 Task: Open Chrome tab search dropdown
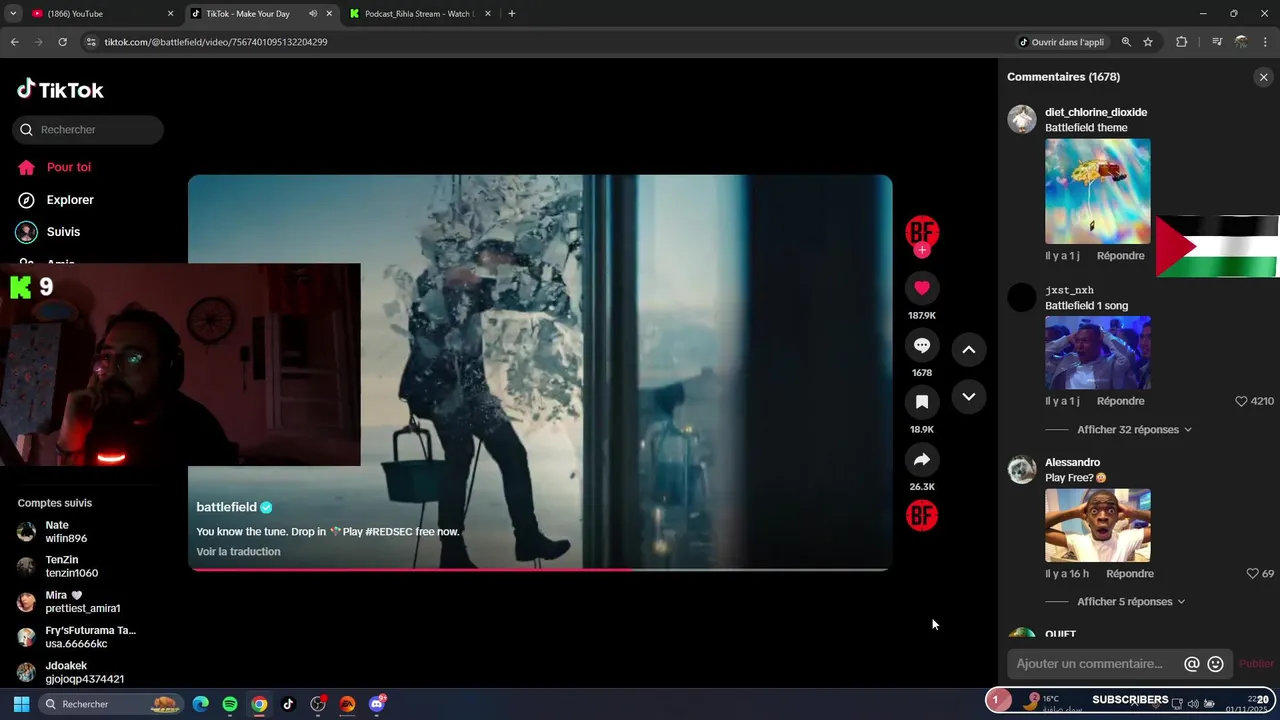[x=13, y=14]
